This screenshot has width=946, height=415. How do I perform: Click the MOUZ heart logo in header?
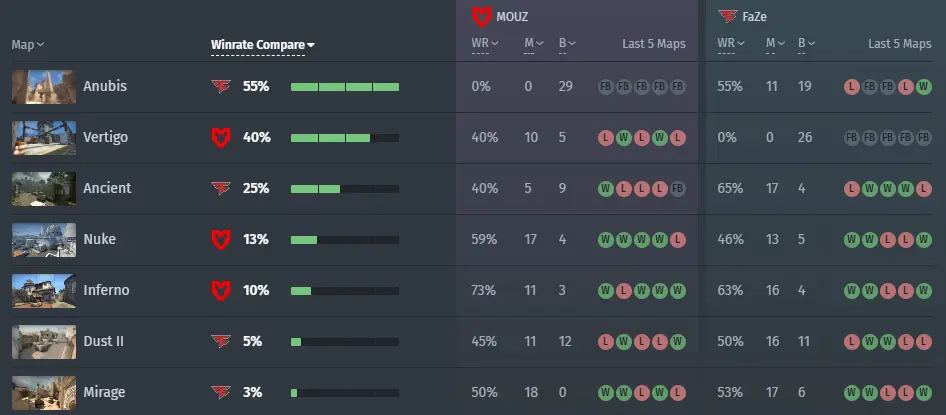[481, 17]
